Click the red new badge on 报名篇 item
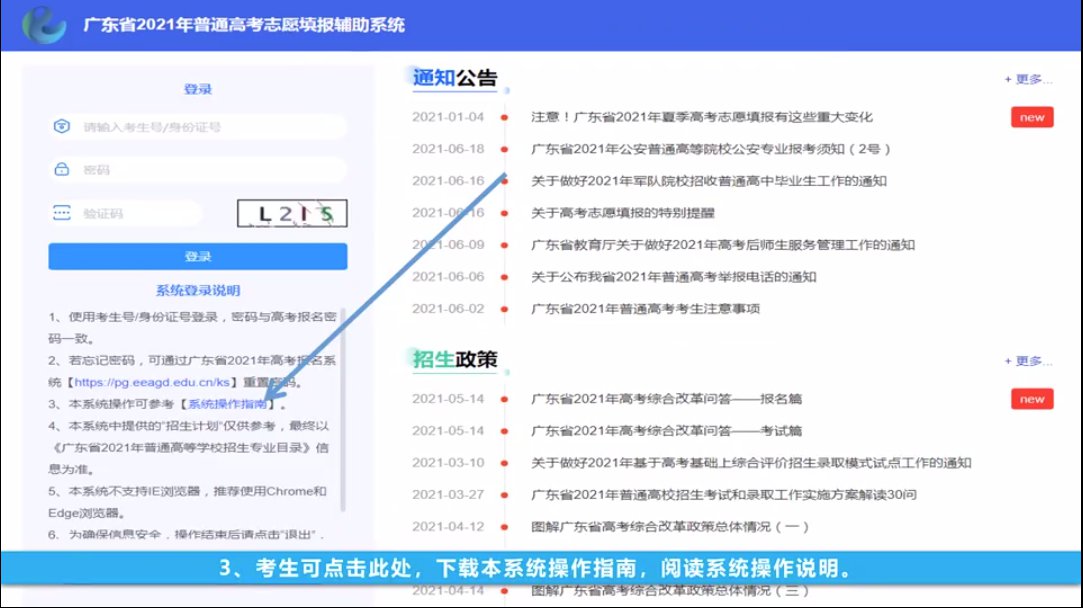 (x=1032, y=399)
